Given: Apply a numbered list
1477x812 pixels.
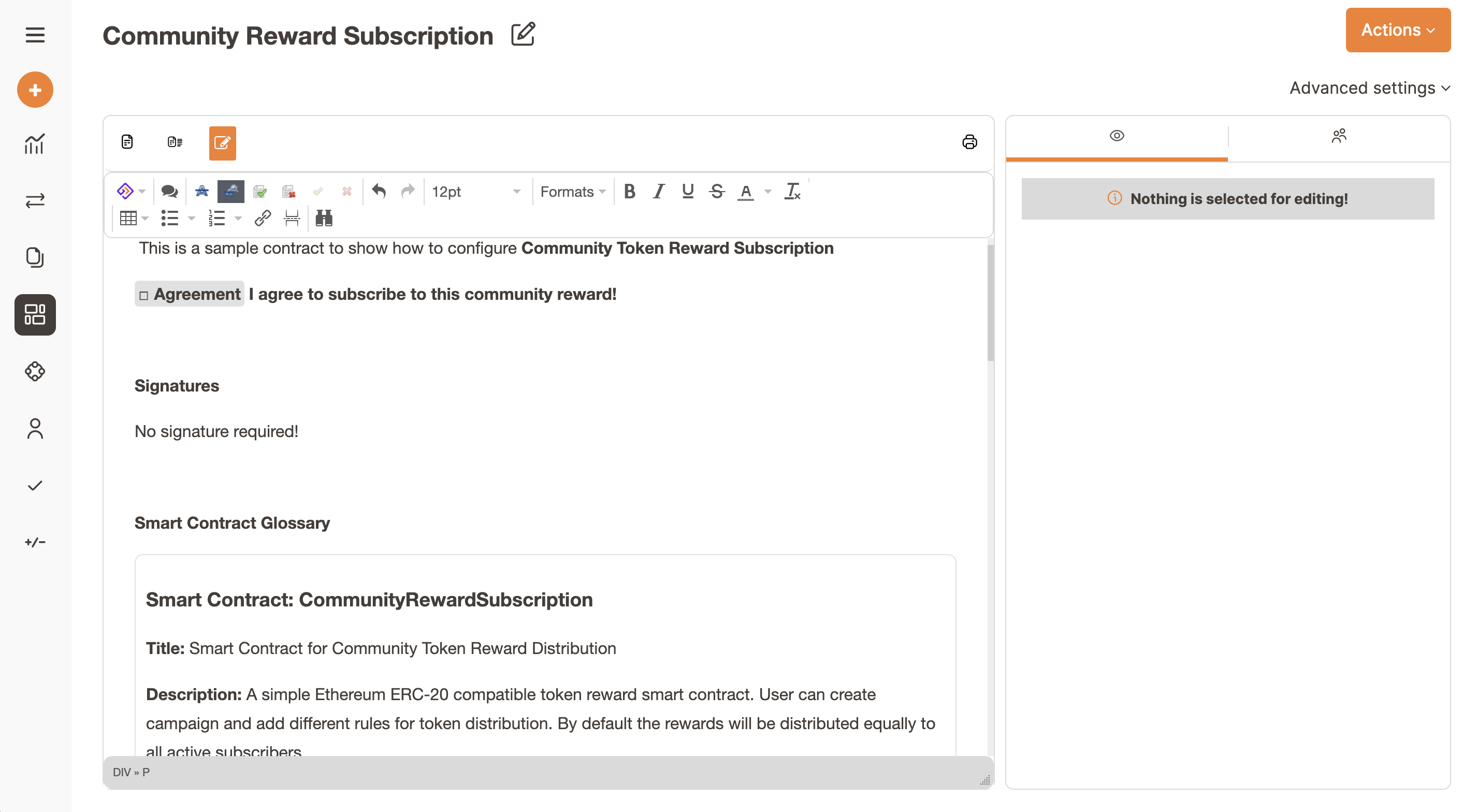Looking at the screenshot, I should pyautogui.click(x=216, y=218).
